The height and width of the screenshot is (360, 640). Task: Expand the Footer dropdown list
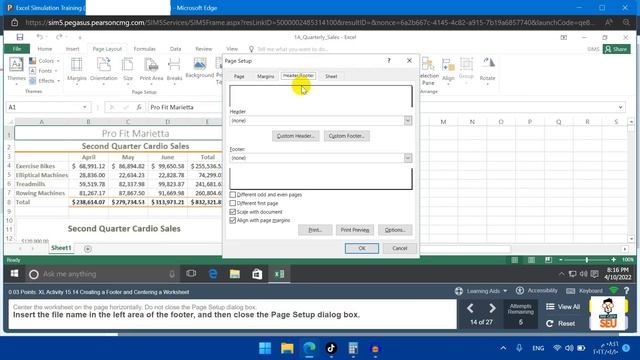(x=408, y=158)
